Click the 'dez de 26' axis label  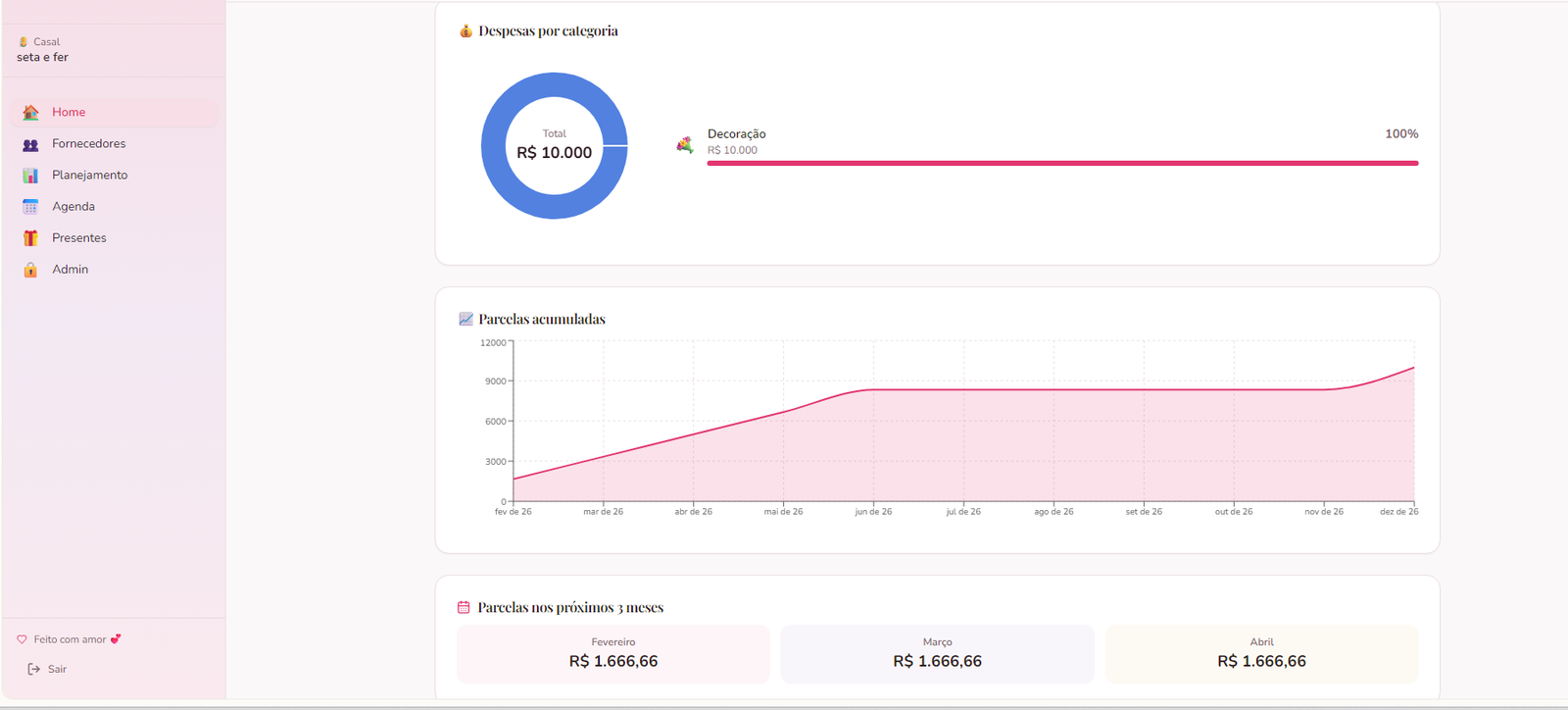[1399, 512]
